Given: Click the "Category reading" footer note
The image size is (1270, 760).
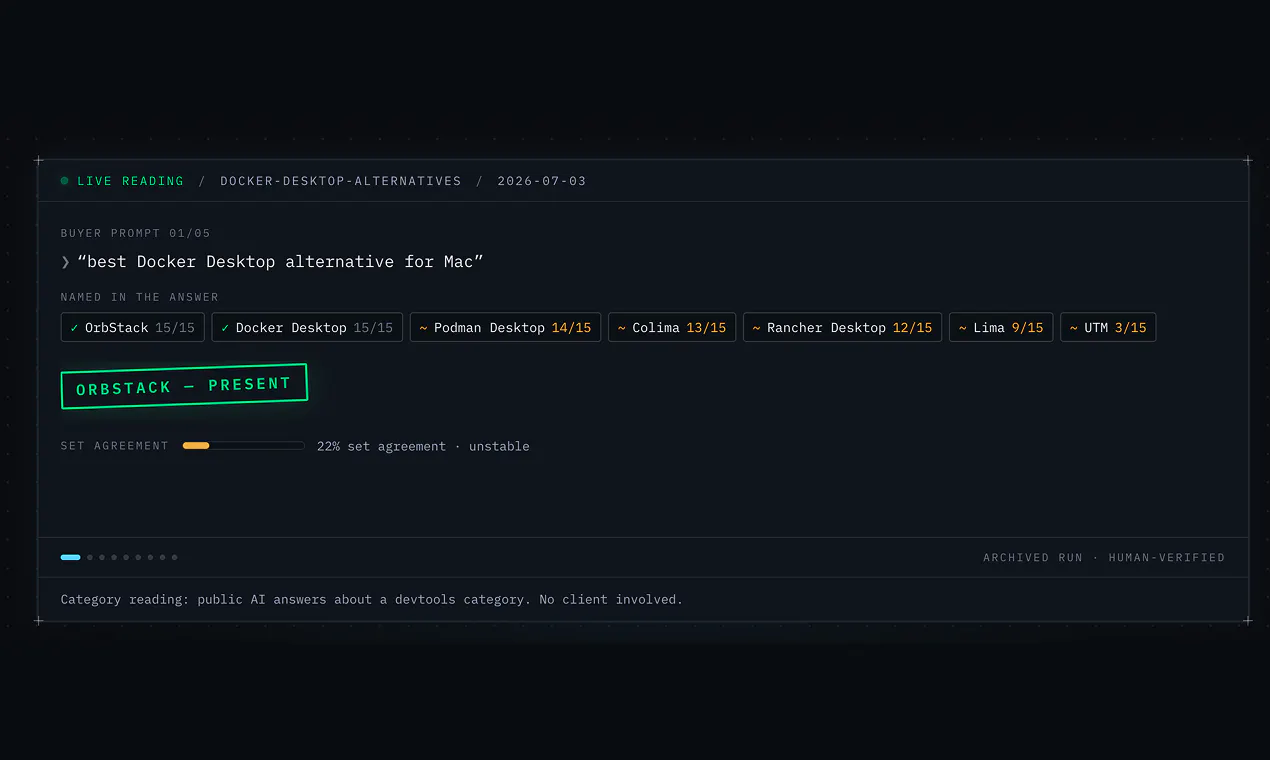Looking at the screenshot, I should pyautogui.click(x=372, y=600).
